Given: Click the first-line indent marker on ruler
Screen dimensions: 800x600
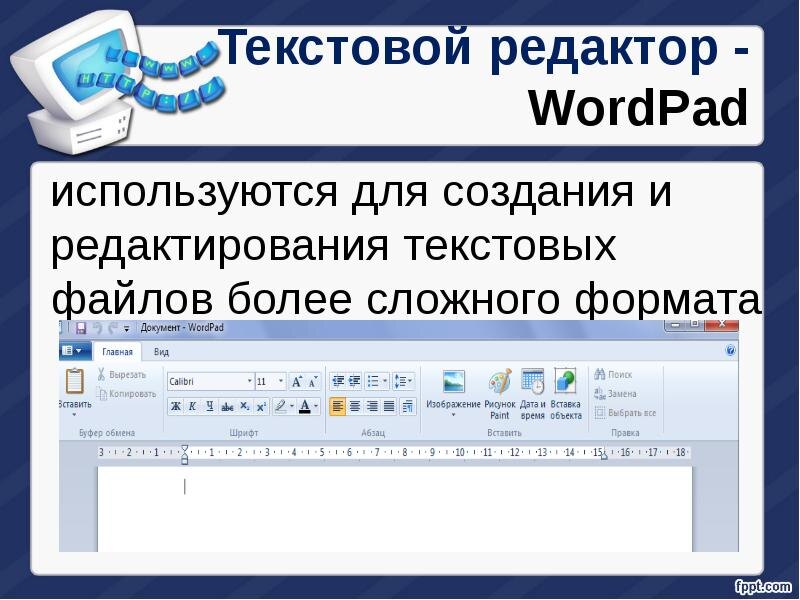Looking at the screenshot, I should (185, 449).
